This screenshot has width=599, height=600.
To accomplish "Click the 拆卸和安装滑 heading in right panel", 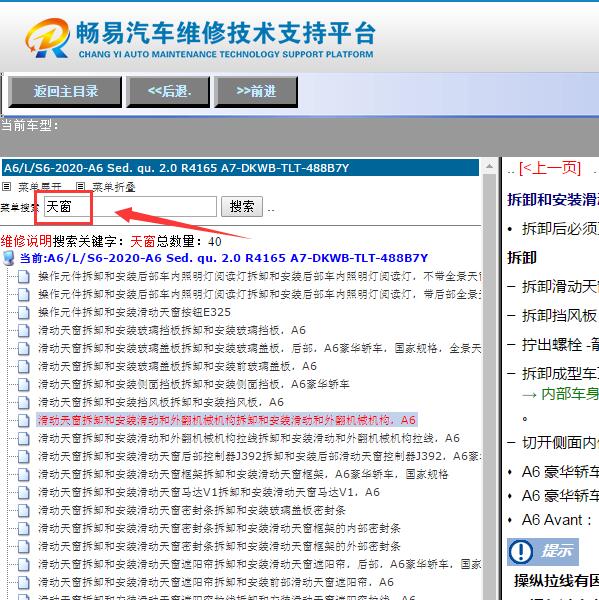I will pos(553,199).
